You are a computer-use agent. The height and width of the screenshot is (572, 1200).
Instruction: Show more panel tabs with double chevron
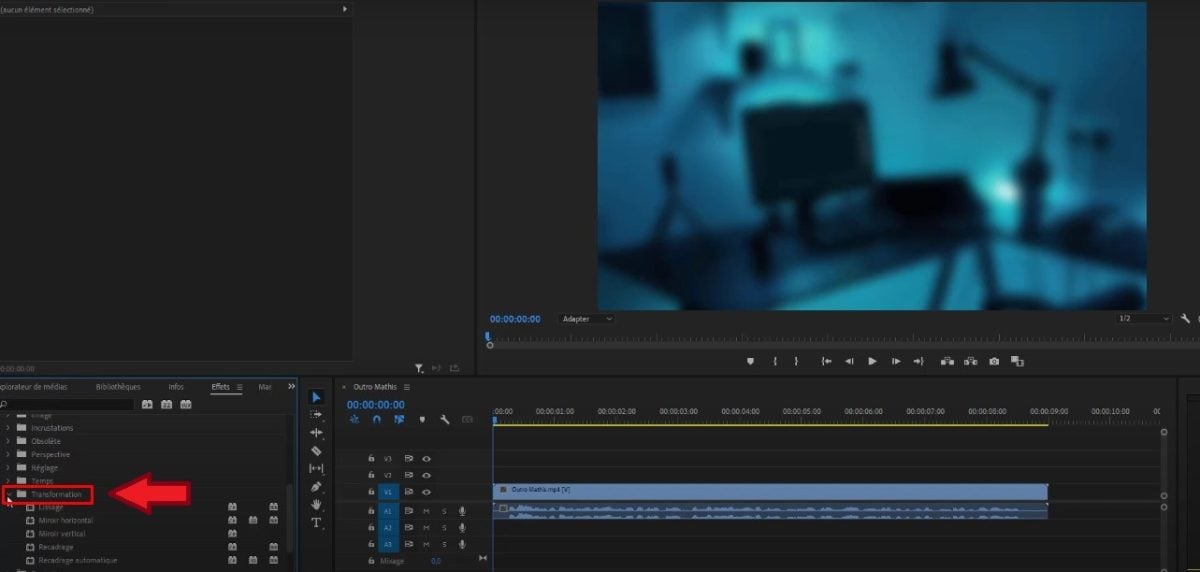pyautogui.click(x=291, y=387)
